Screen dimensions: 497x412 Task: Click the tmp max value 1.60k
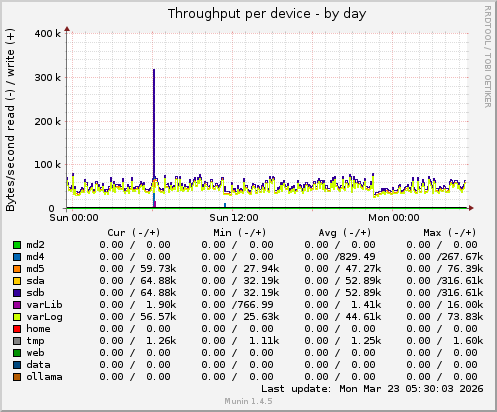(x=468, y=341)
